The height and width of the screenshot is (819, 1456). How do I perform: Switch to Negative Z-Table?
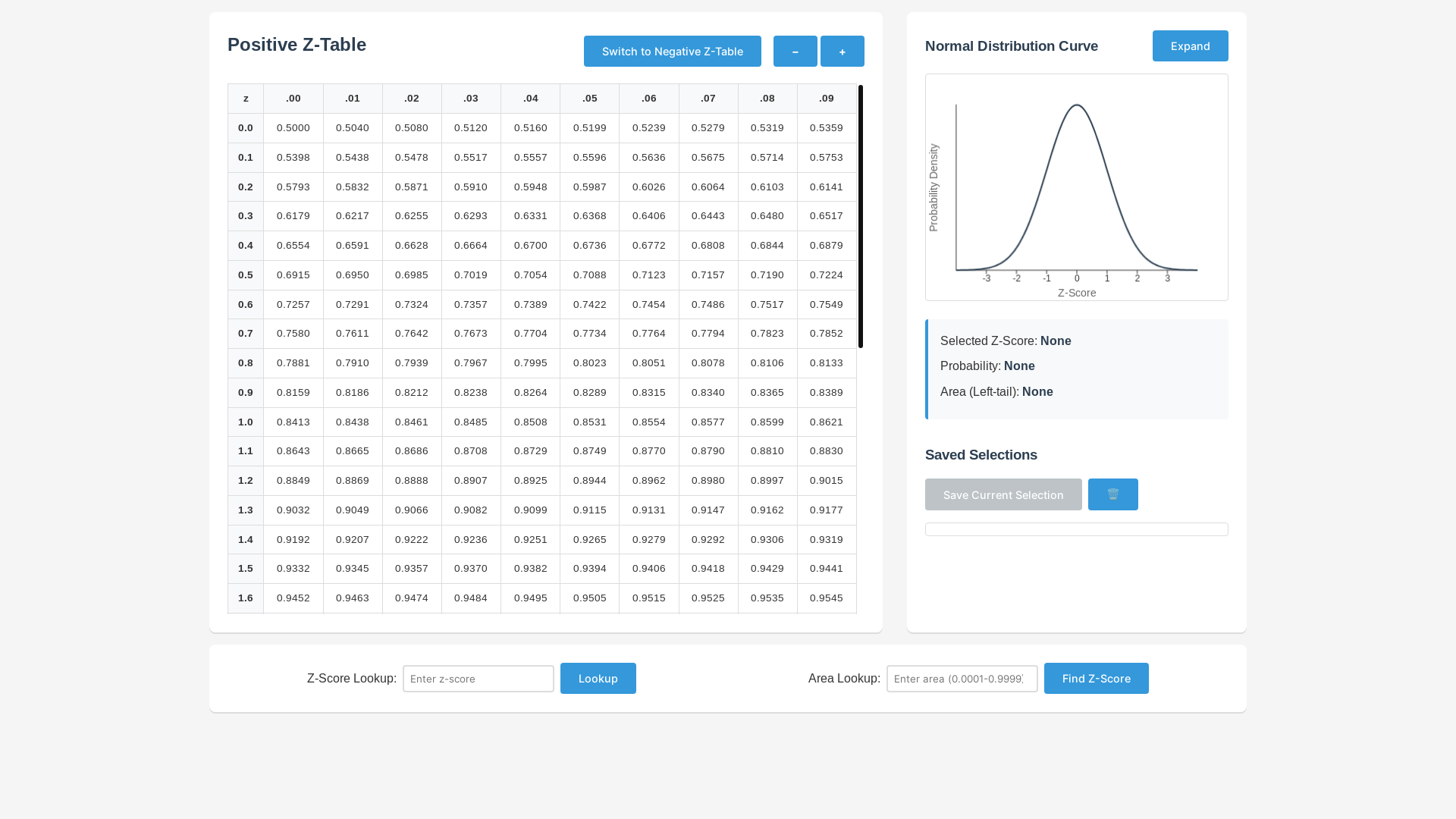click(x=672, y=52)
